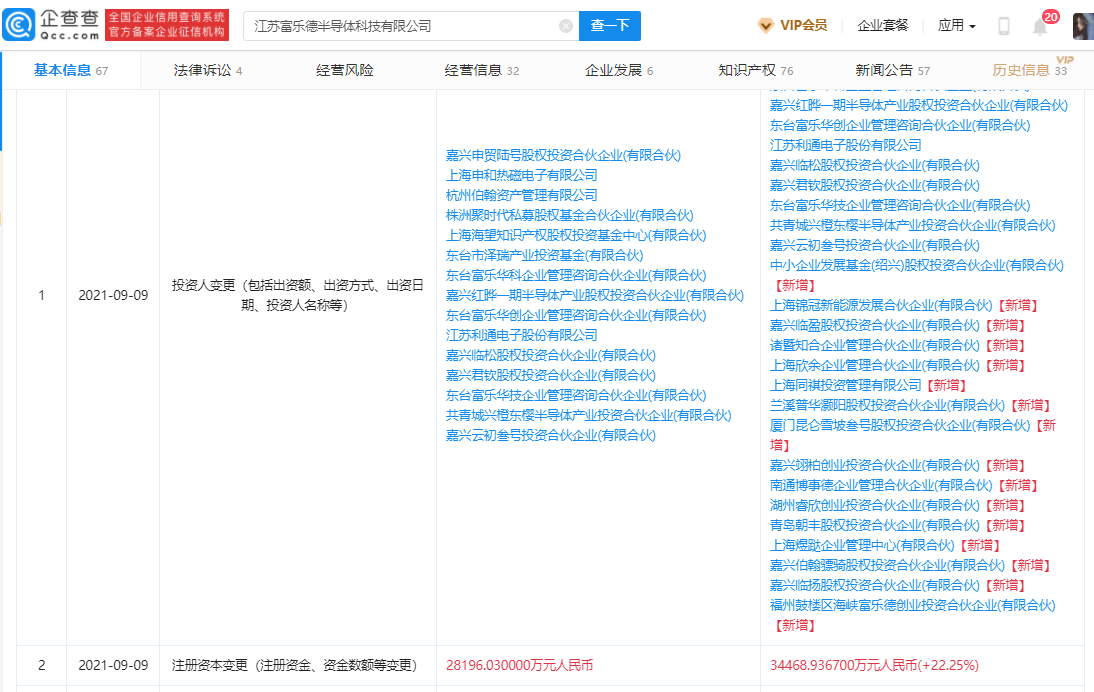Switch to 法律诉讼 tab
1094x692 pixels.
point(208,70)
